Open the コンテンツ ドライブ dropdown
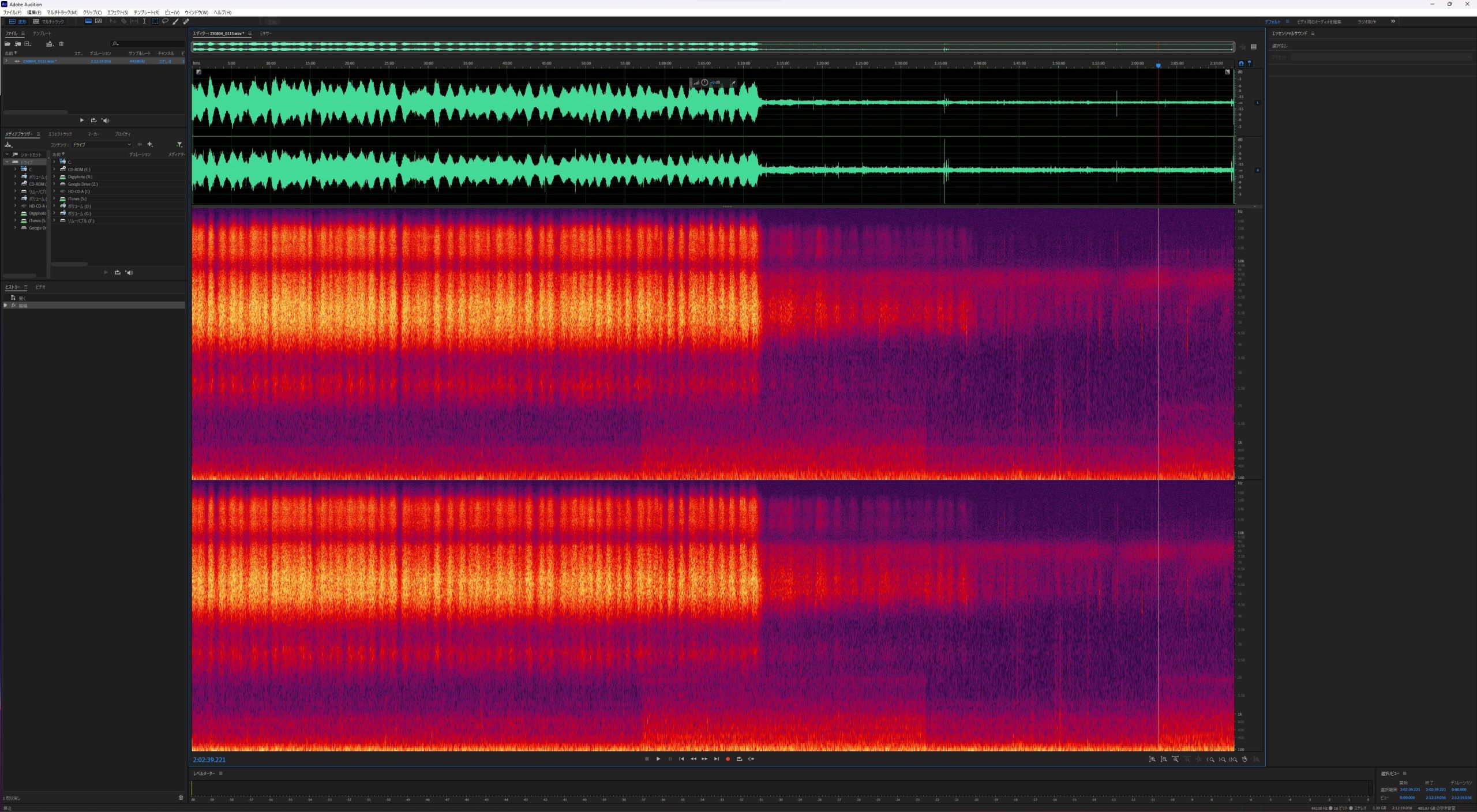Screen dimensions: 1477x812 (102, 145)
